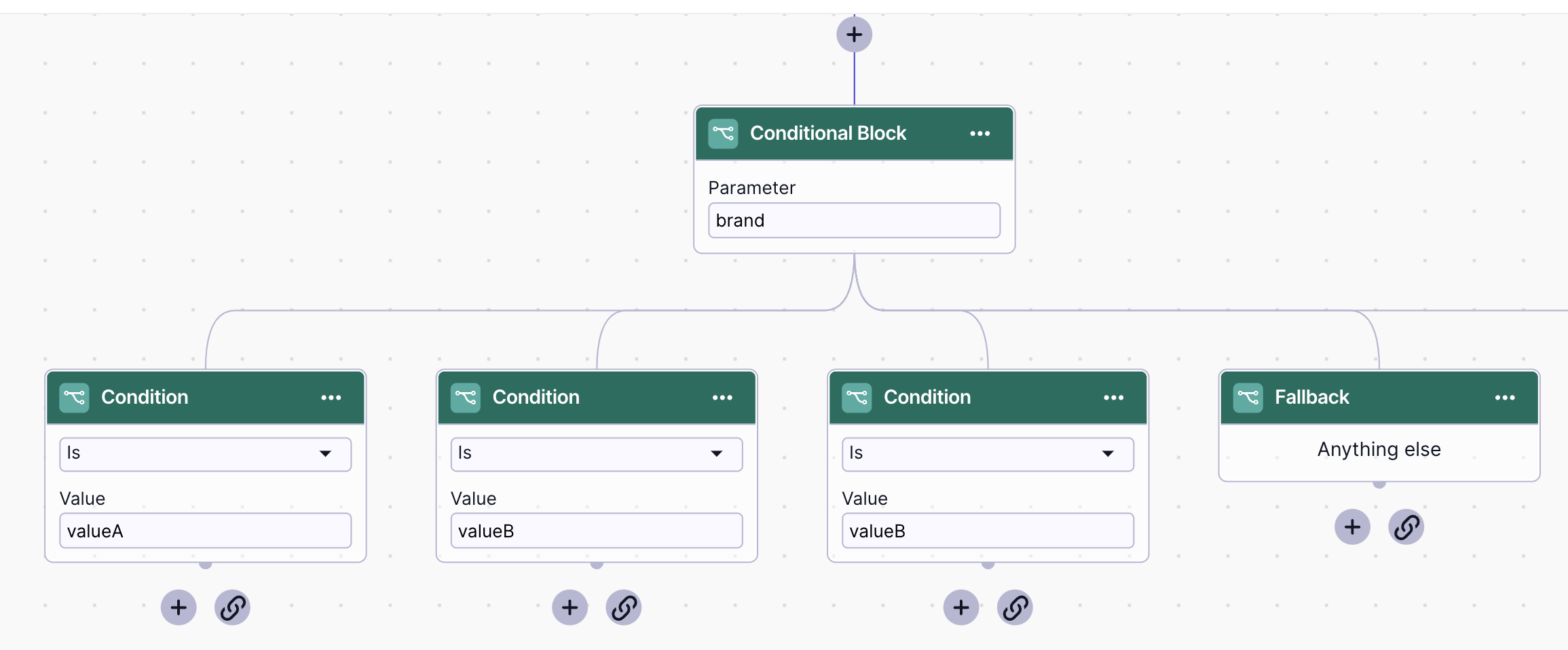The height and width of the screenshot is (650, 1568).
Task: Click the Fallback branch icon
Action: point(1248,398)
